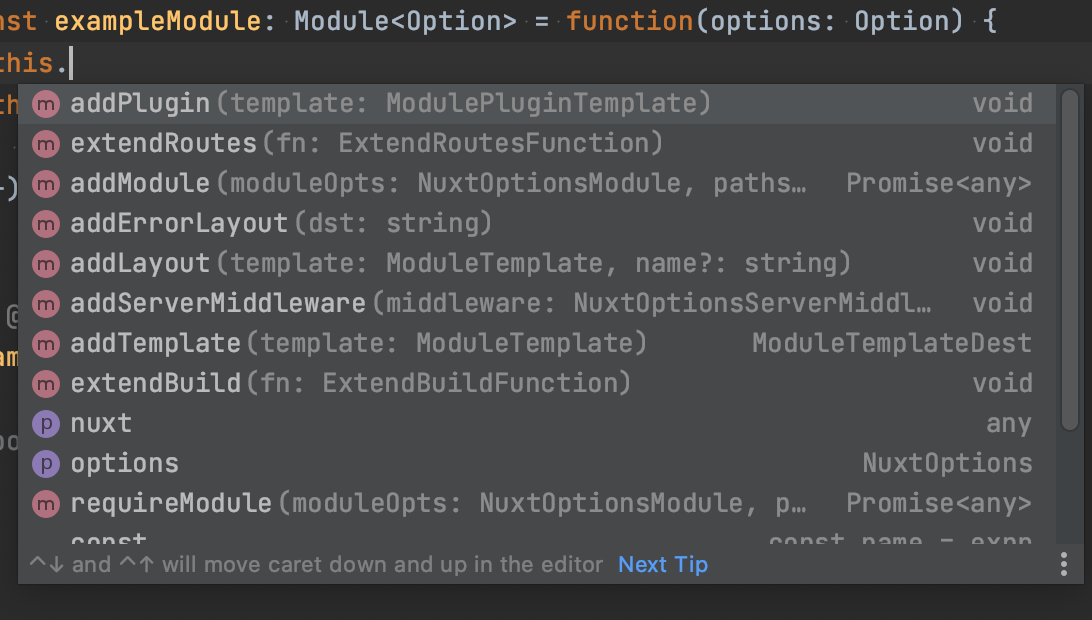Click the method icon beside addModule
The height and width of the screenshot is (620, 1092).
tap(46, 184)
